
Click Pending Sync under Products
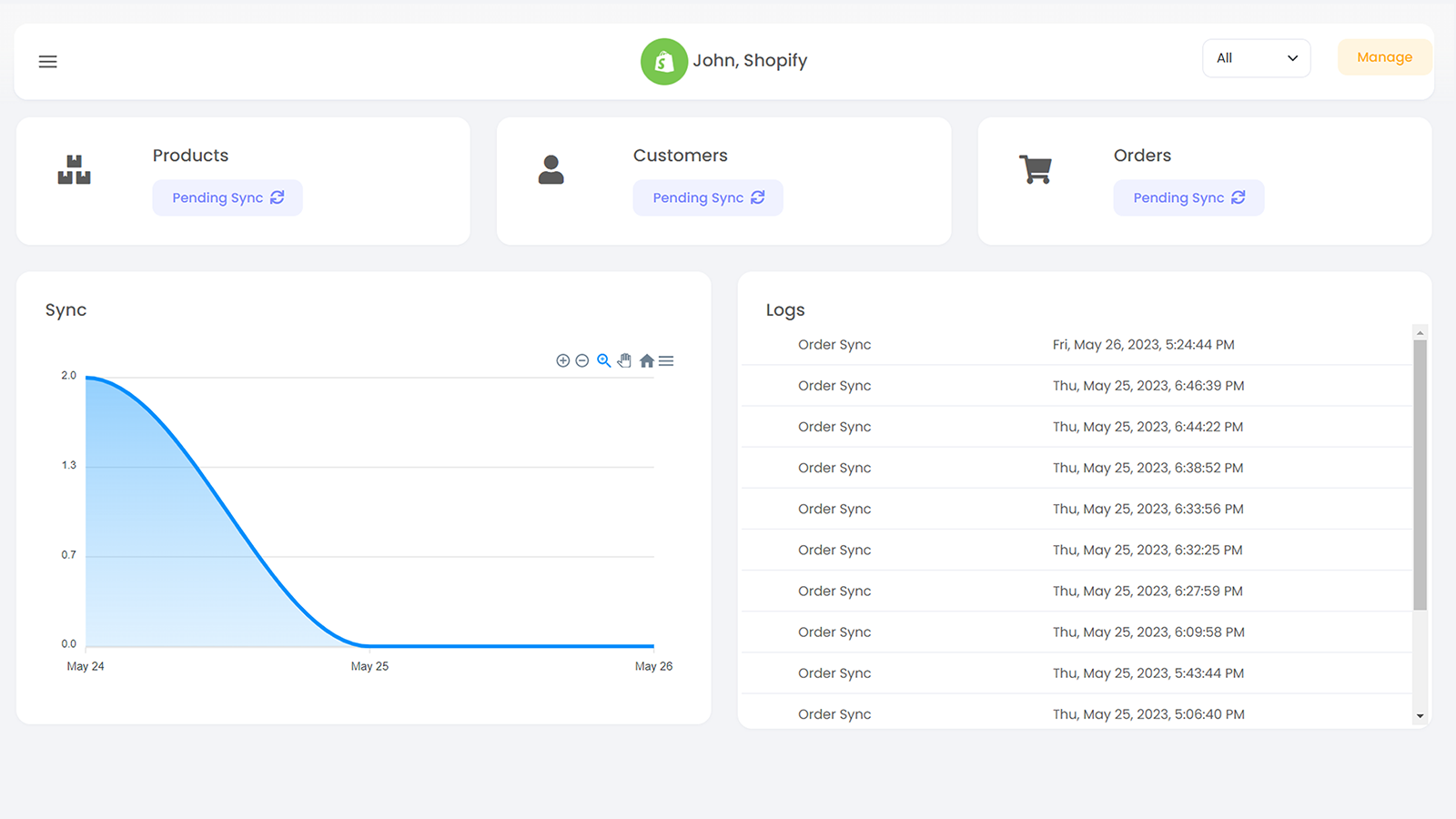227,197
